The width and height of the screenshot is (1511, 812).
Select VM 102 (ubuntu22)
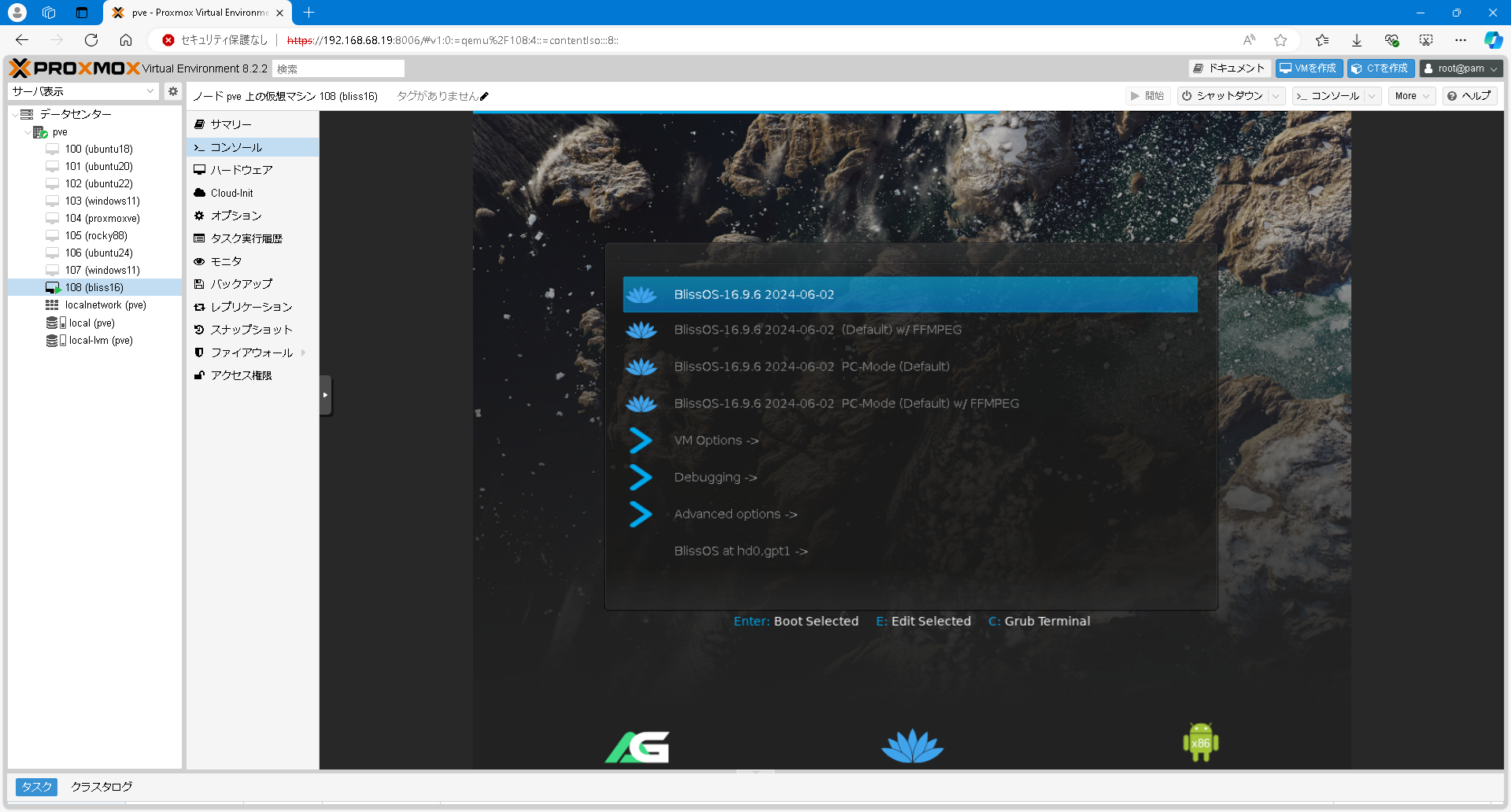(98, 183)
